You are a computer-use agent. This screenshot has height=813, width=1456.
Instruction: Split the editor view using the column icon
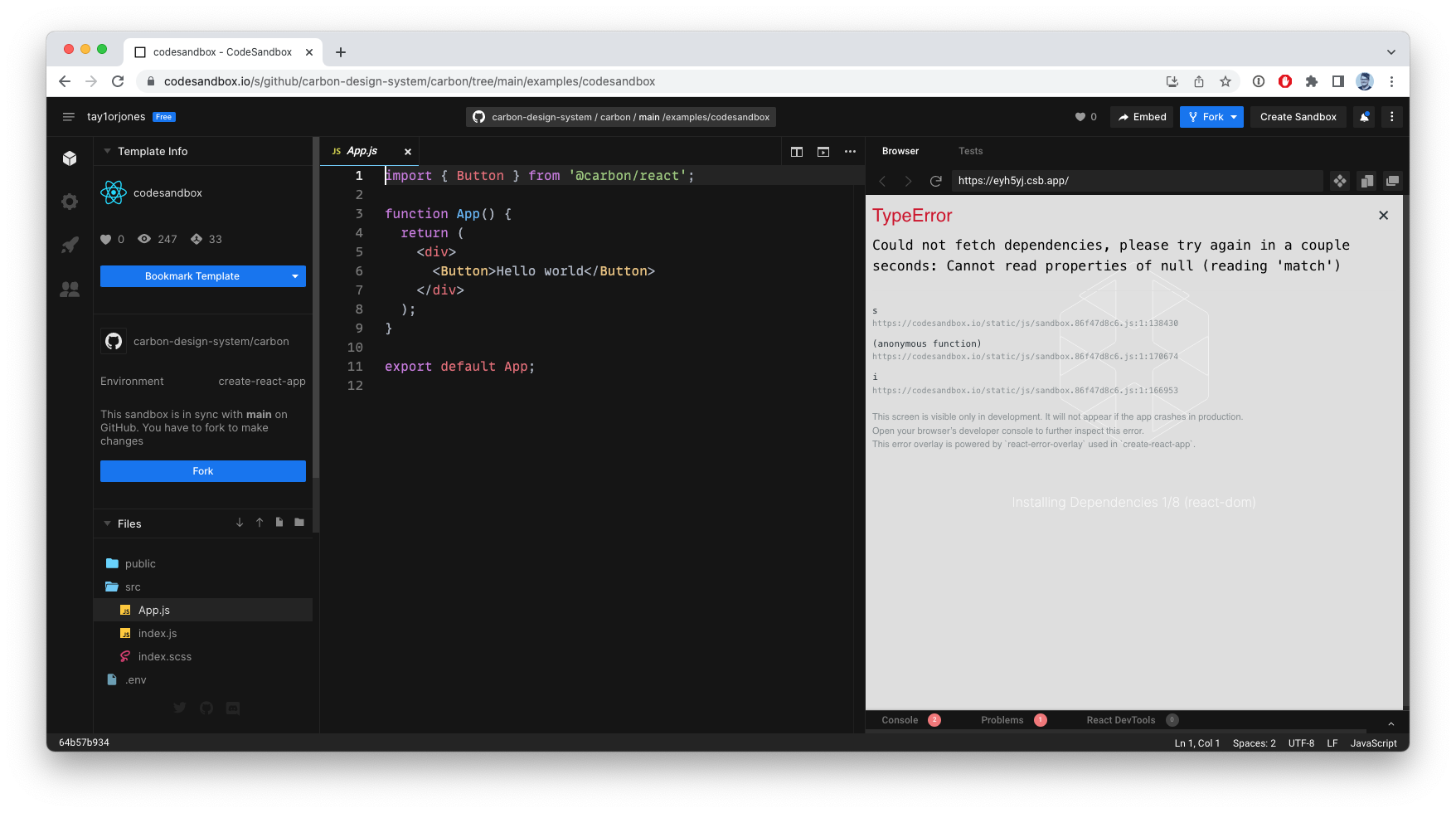[x=797, y=152]
